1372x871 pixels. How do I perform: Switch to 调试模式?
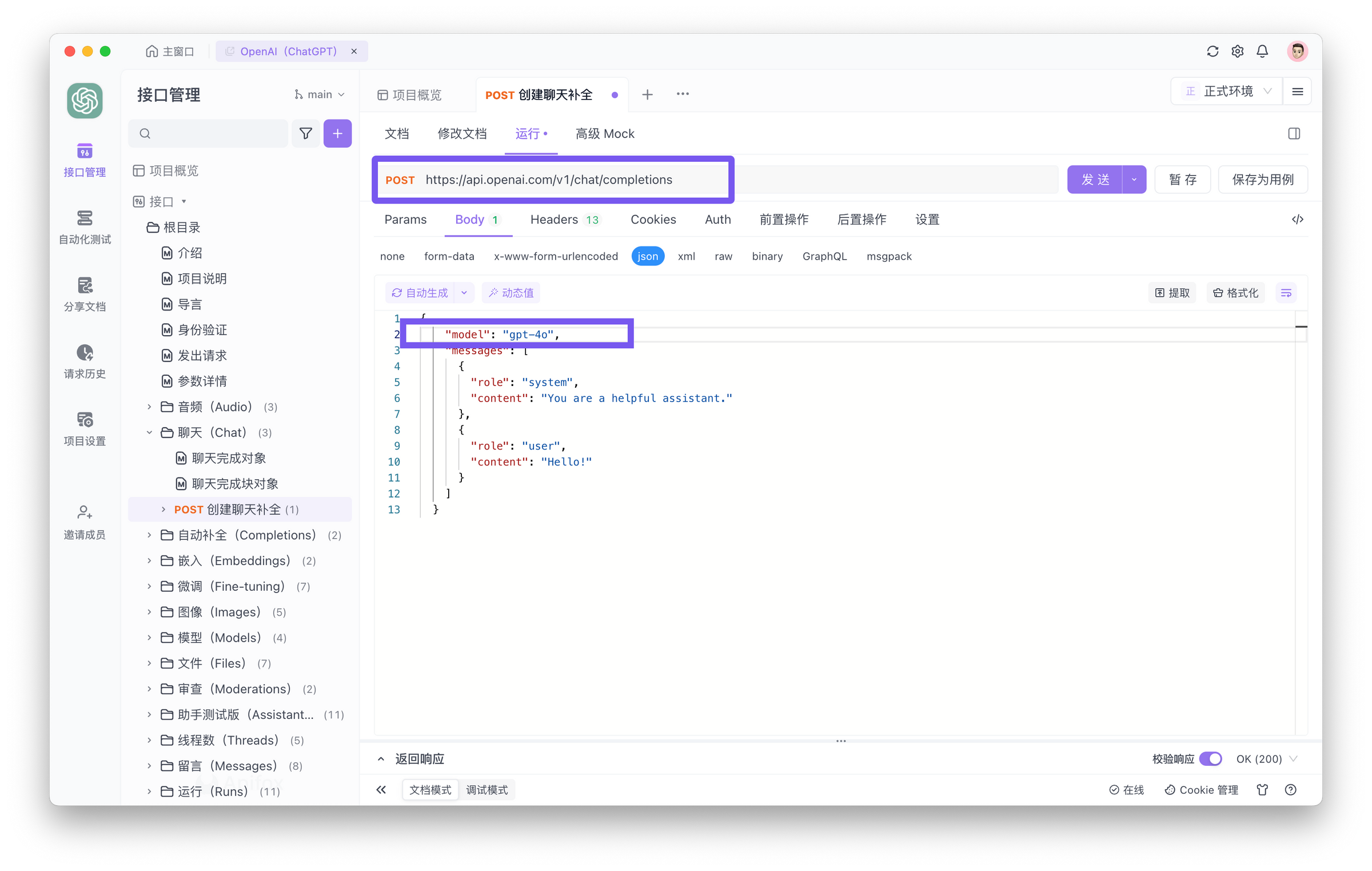(487, 789)
